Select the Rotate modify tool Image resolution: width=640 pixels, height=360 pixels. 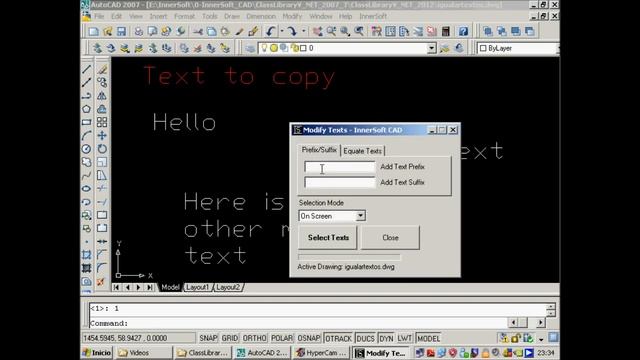(102, 149)
